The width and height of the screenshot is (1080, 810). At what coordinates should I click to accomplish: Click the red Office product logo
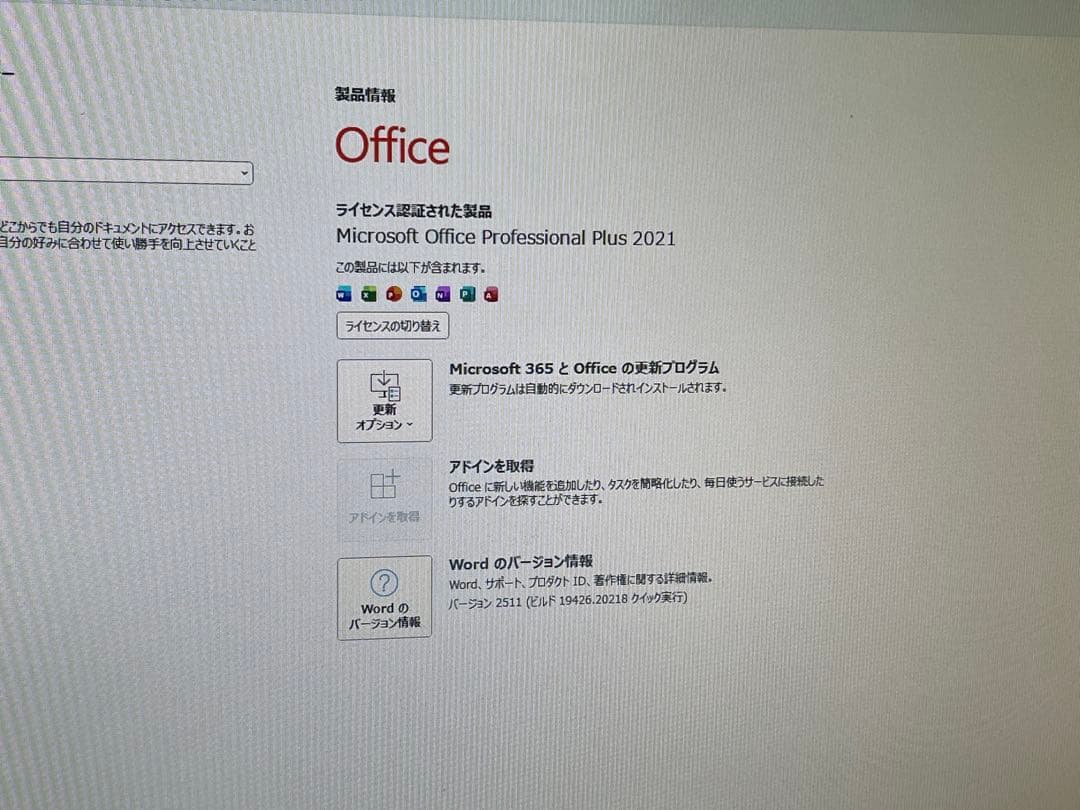[392, 145]
